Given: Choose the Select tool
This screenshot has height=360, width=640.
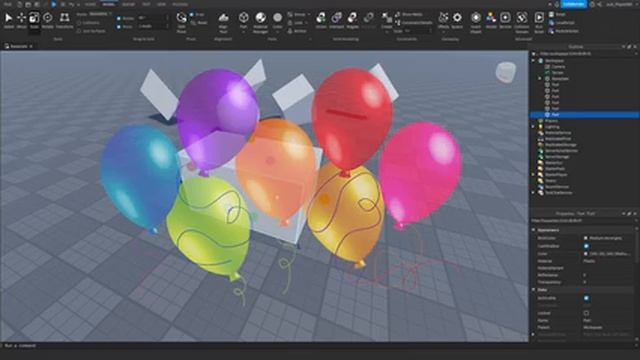Looking at the screenshot, I should tap(9, 20).
